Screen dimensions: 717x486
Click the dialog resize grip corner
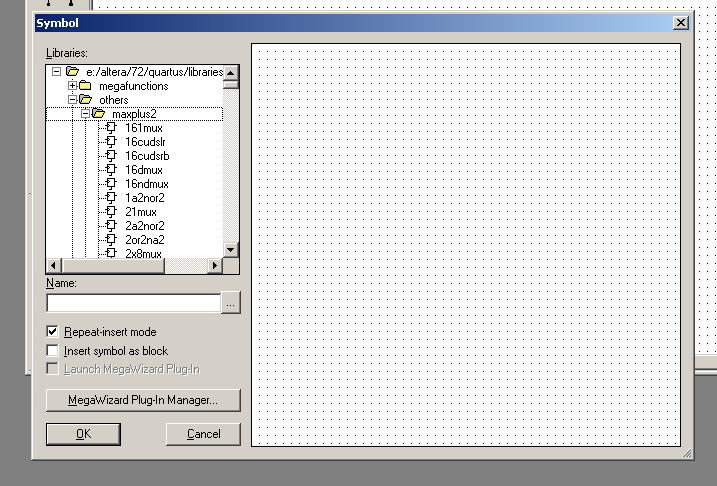point(687,453)
